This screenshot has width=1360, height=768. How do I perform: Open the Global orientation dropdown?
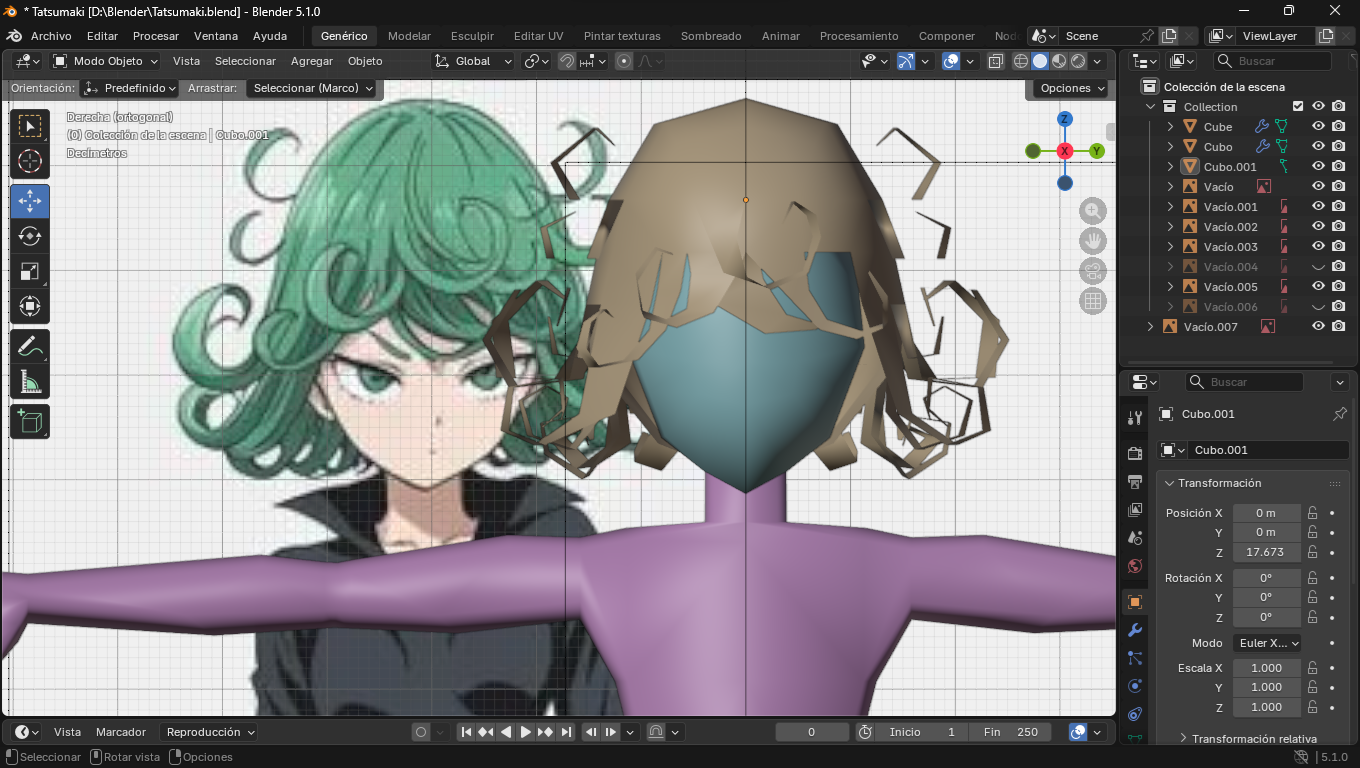[473, 61]
